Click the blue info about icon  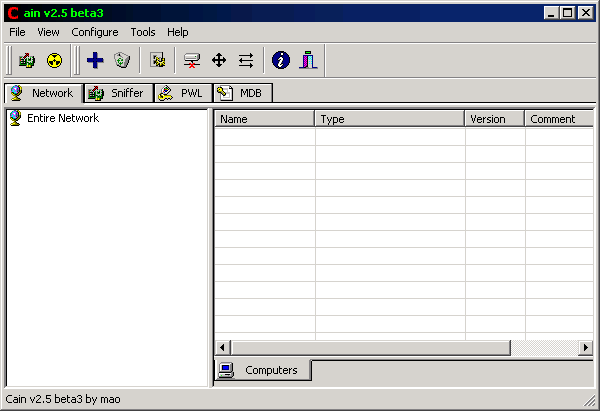tap(281, 61)
